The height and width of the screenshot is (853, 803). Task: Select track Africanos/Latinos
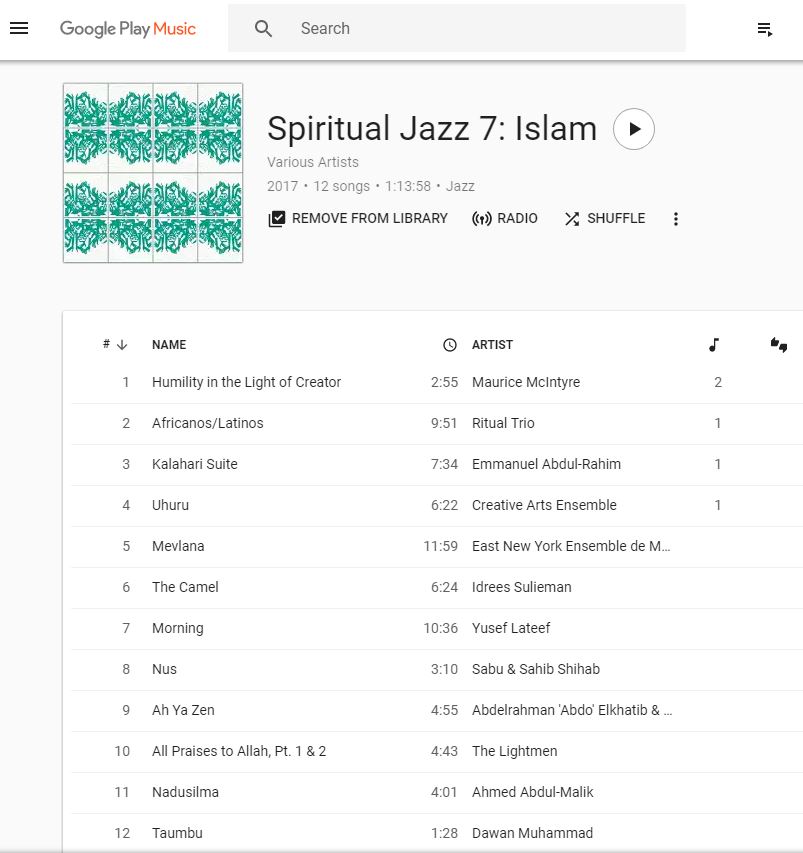click(208, 423)
